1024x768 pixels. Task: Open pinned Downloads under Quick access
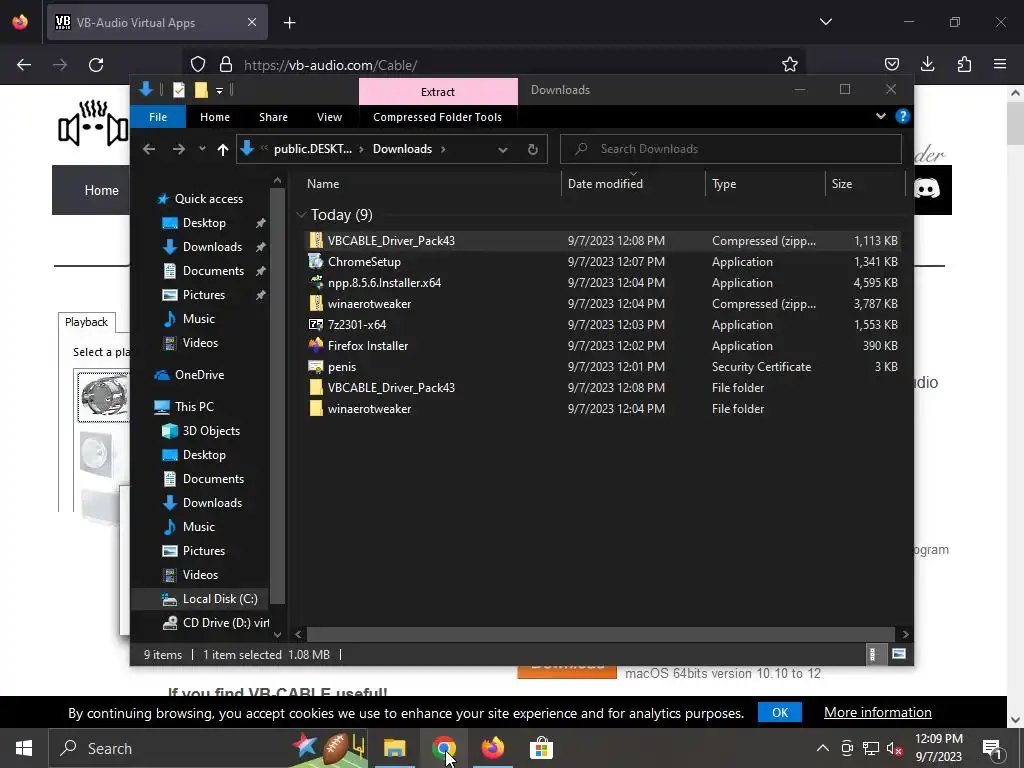point(212,247)
